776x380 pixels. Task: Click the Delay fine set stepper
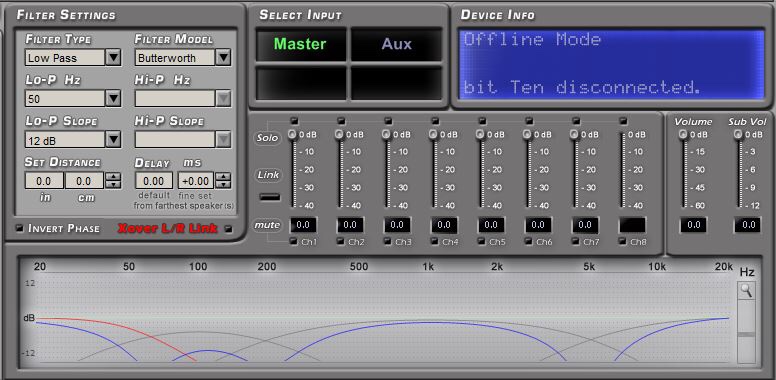[223, 181]
